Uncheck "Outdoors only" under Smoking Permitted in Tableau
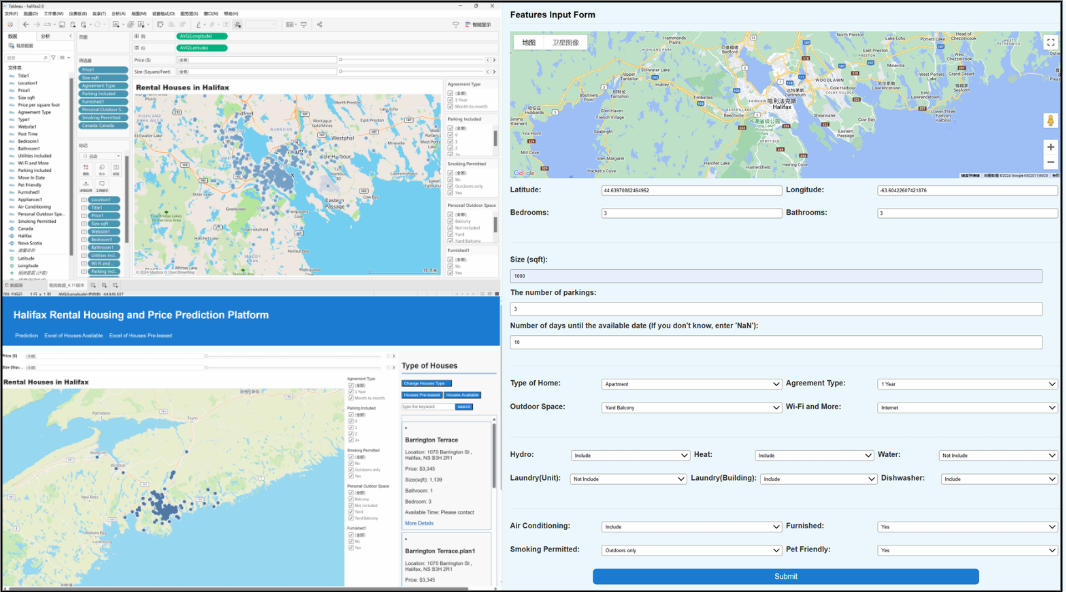This screenshot has width=1066, height=592. (450, 186)
